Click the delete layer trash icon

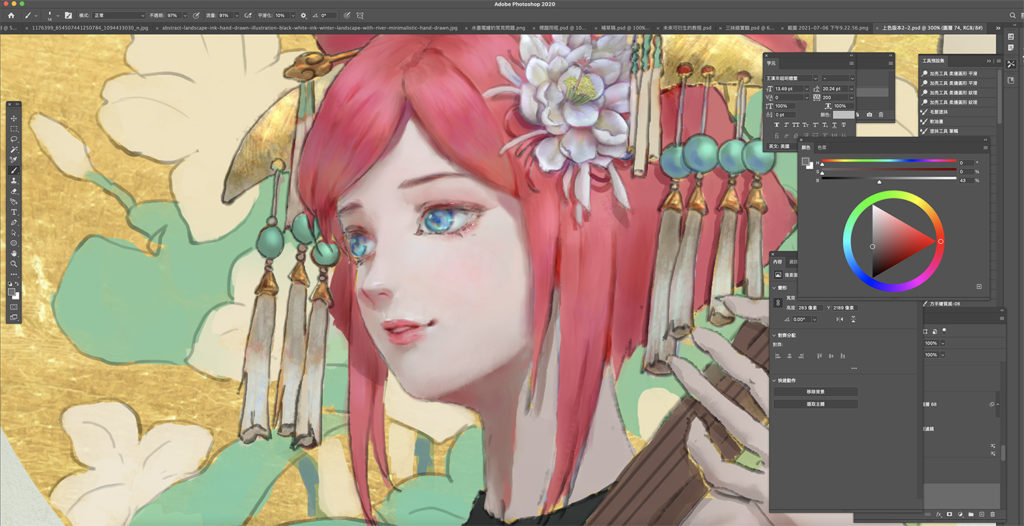[x=993, y=514]
